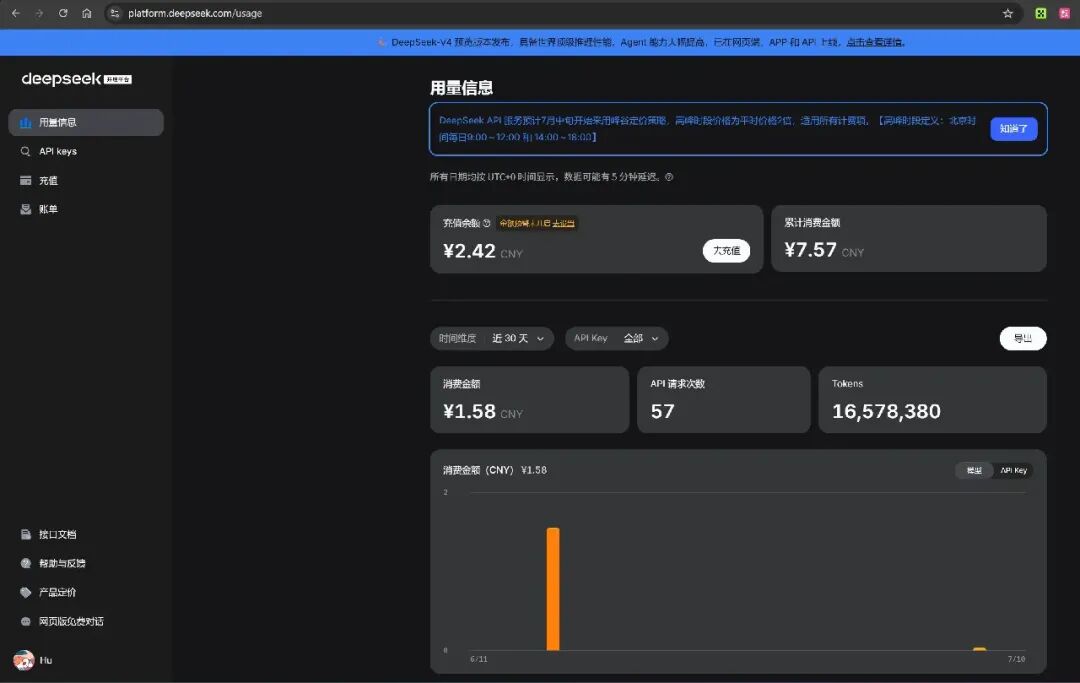
Task: Bookmark the page with the star icon
Action: pyautogui.click(x=1008, y=13)
